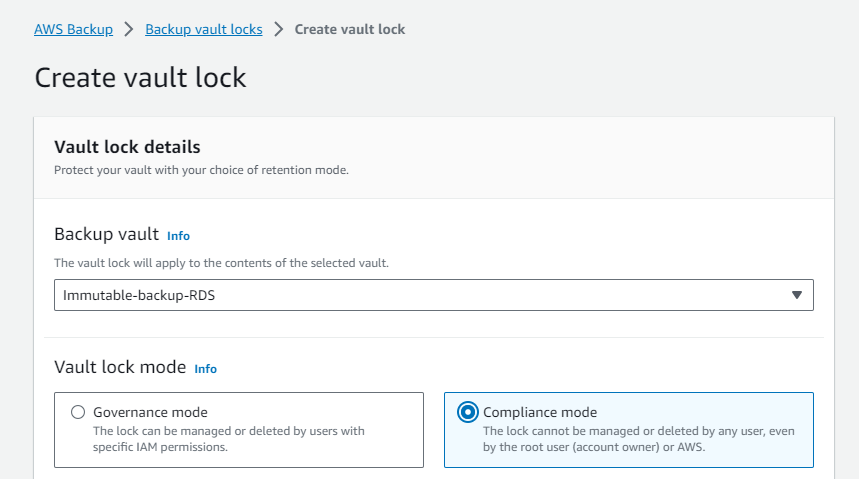The image size is (859, 479).
Task: Select the Compliance mode radio button
Action: (x=467, y=412)
